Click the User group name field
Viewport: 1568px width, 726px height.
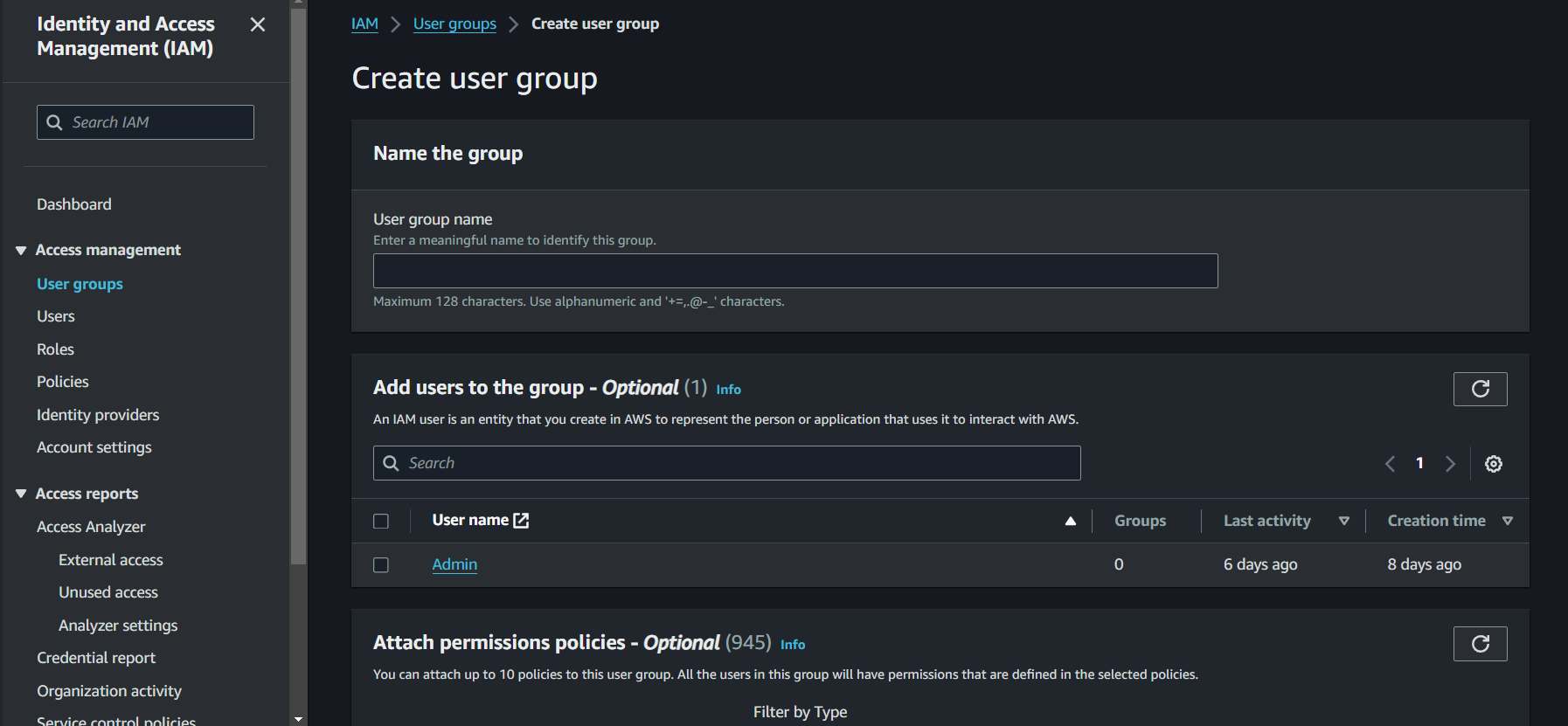794,271
